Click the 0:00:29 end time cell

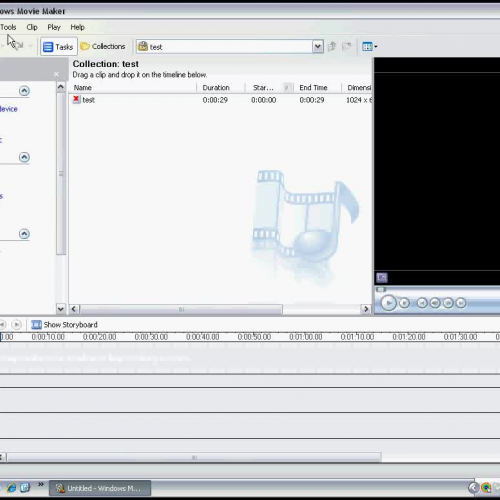pos(312,100)
